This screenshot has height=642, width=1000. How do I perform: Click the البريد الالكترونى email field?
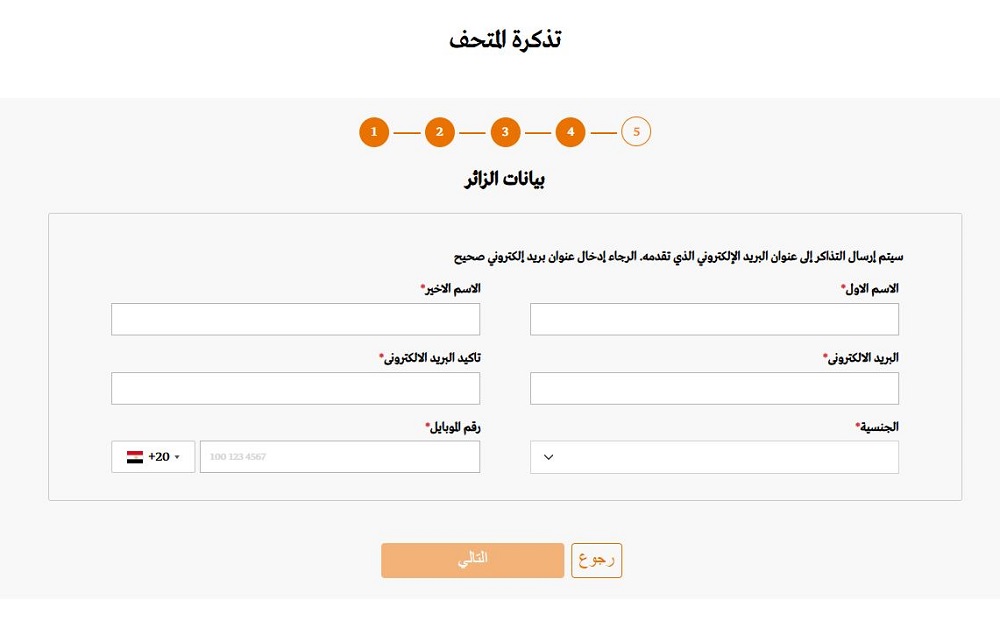pyautogui.click(x=714, y=388)
